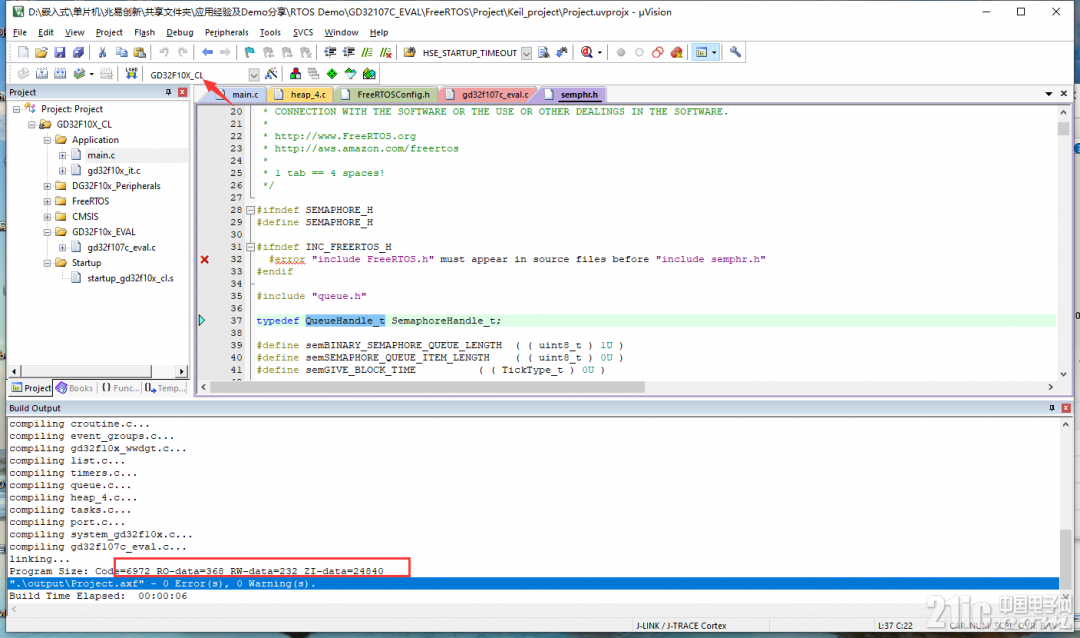Undo the last edit via the Undo icon
This screenshot has height=638, width=1080.
164,52
